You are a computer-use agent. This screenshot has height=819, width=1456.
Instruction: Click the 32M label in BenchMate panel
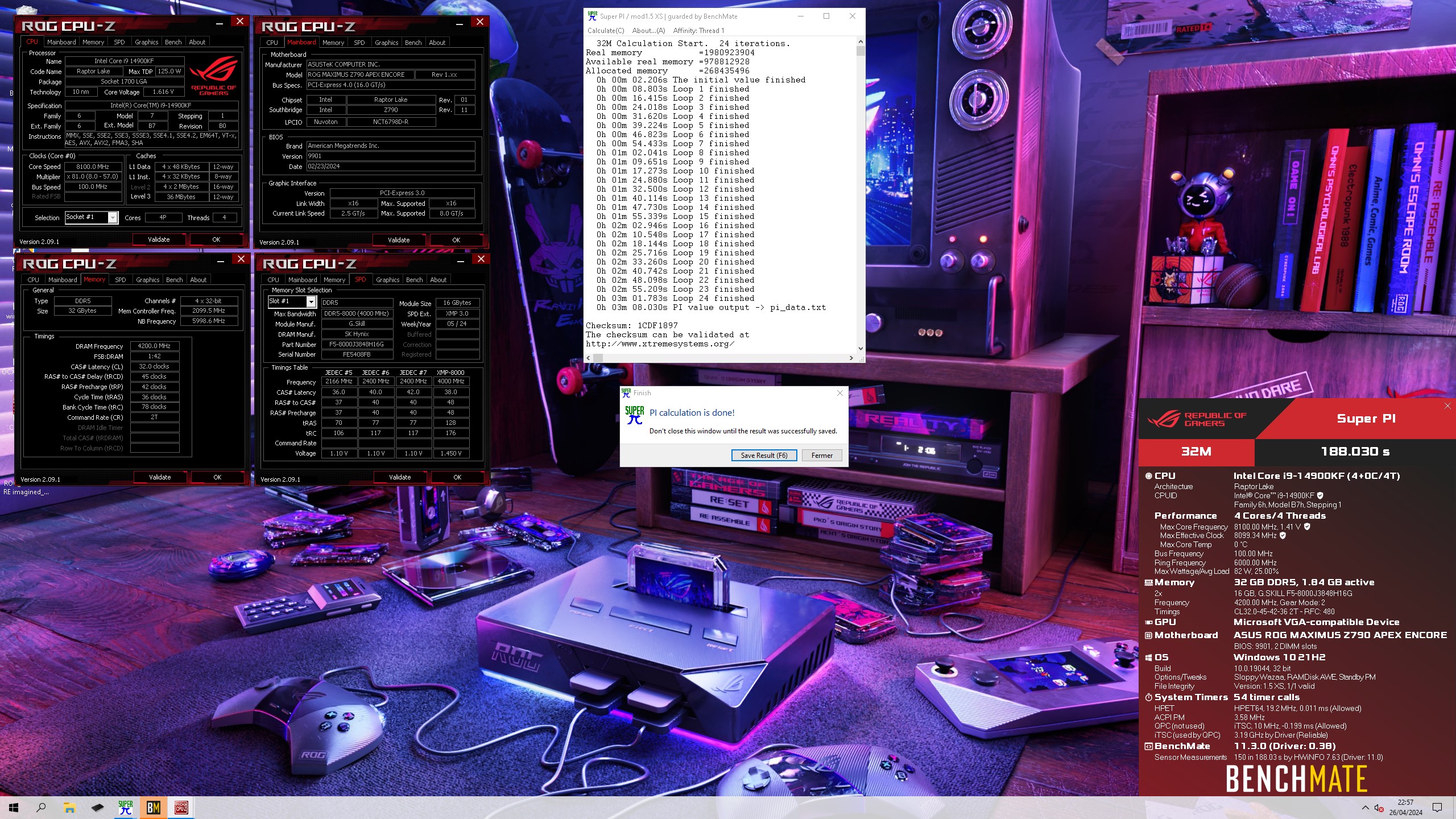1196,452
